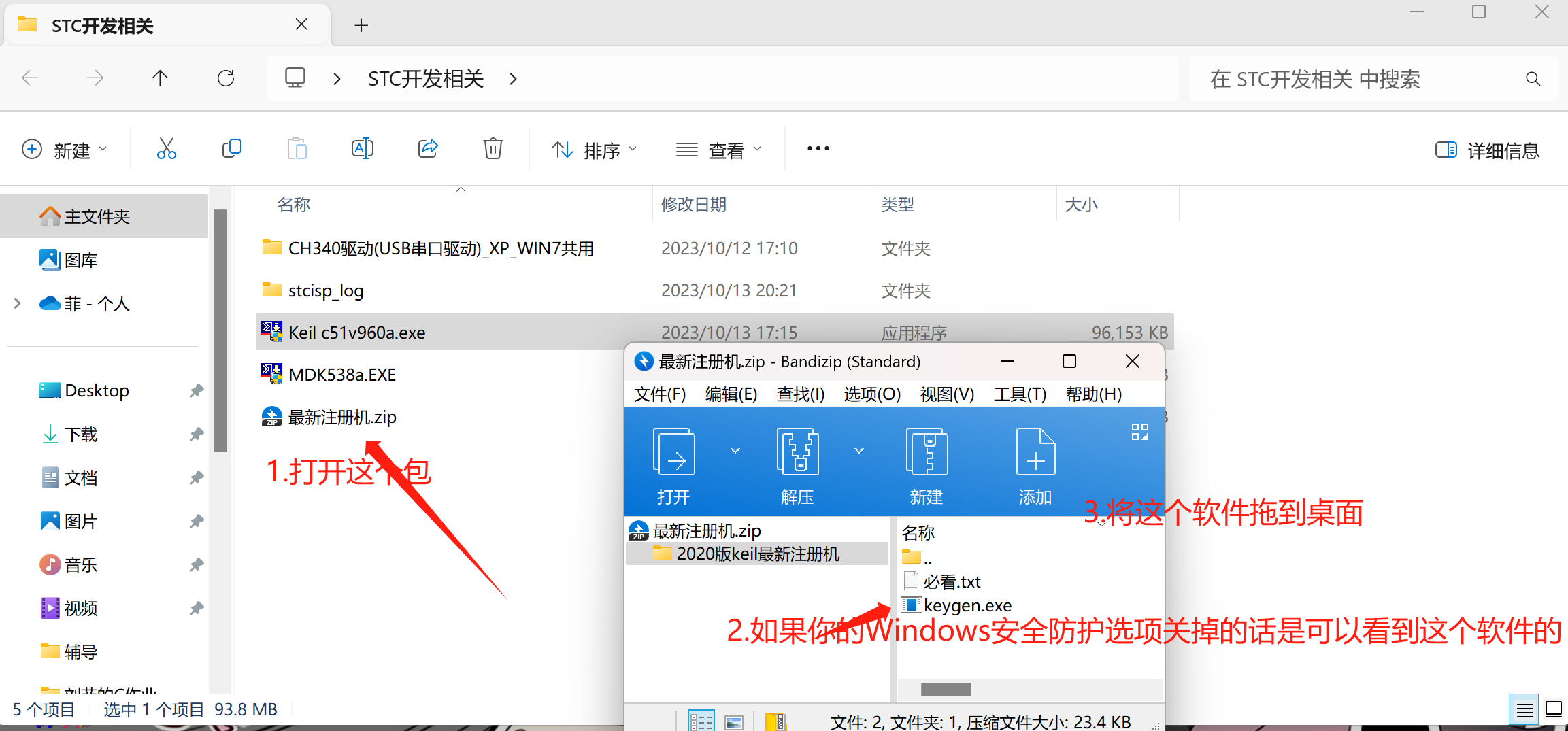Open the 视图(V) menu in Bandizip
The height and width of the screenshot is (731, 1568).
947,394
